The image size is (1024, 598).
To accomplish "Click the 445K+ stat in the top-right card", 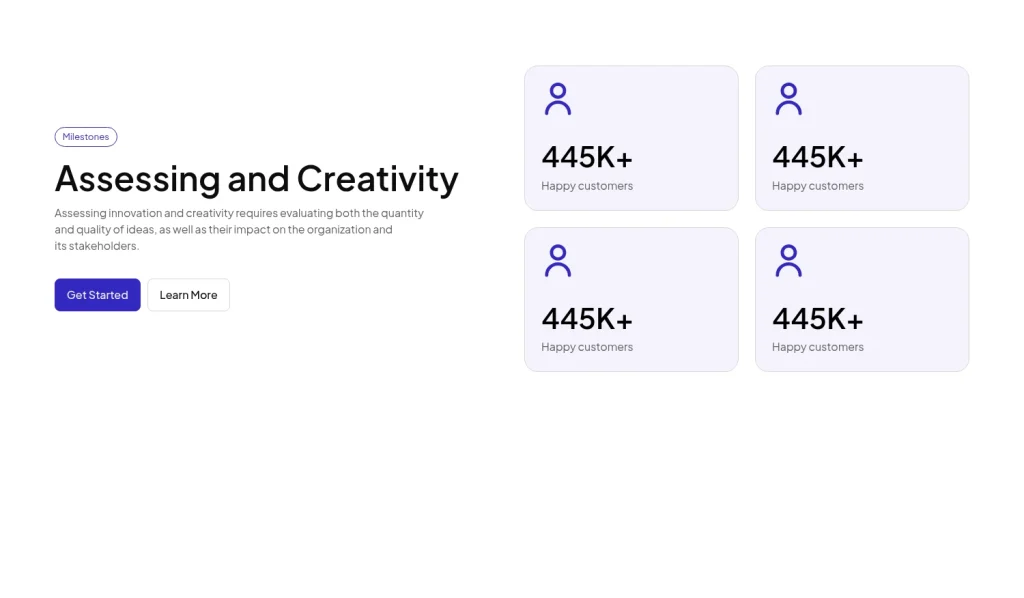I will coord(817,157).
